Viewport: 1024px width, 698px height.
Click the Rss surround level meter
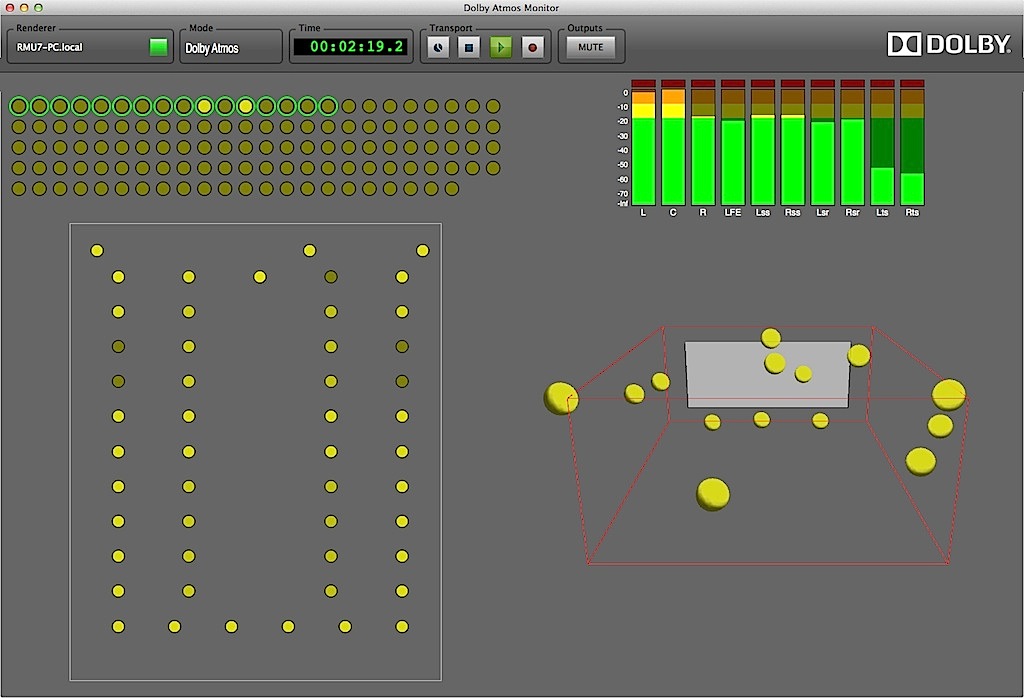[x=793, y=142]
